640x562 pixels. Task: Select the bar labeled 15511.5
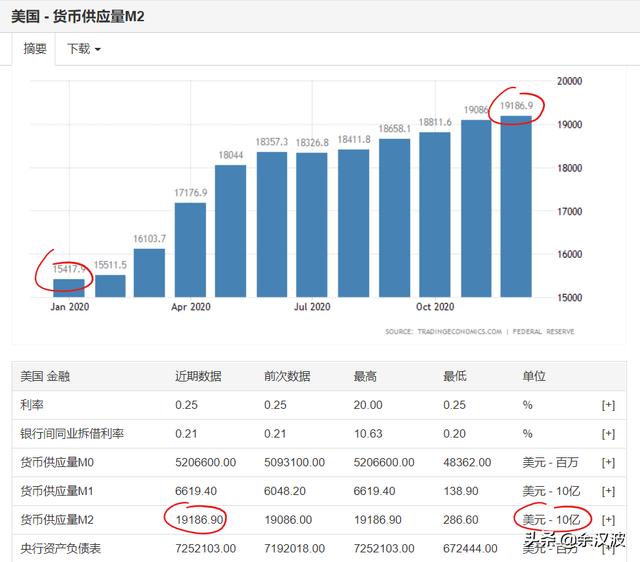click(110, 286)
